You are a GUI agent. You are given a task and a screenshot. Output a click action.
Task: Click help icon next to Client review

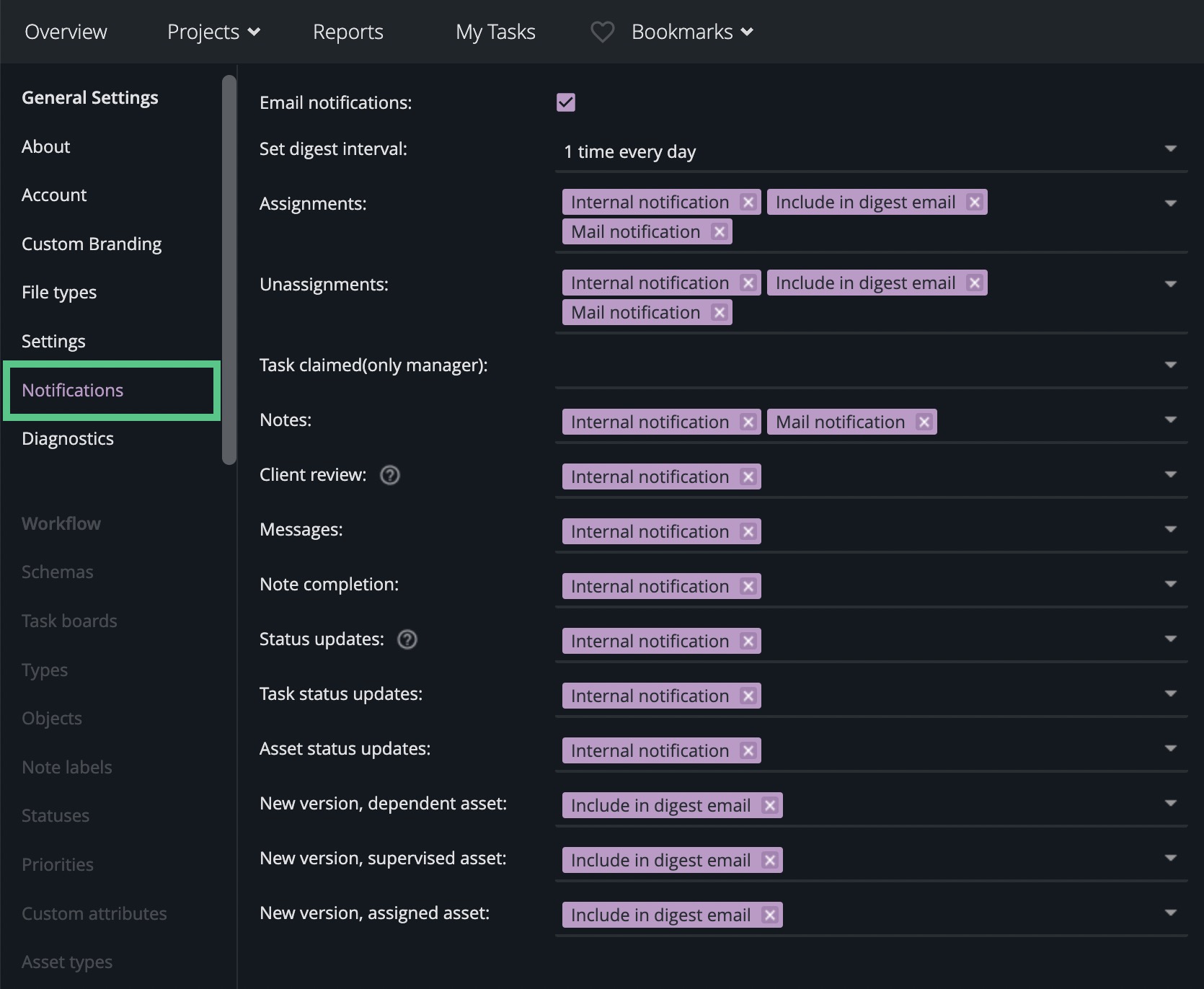[x=390, y=475]
